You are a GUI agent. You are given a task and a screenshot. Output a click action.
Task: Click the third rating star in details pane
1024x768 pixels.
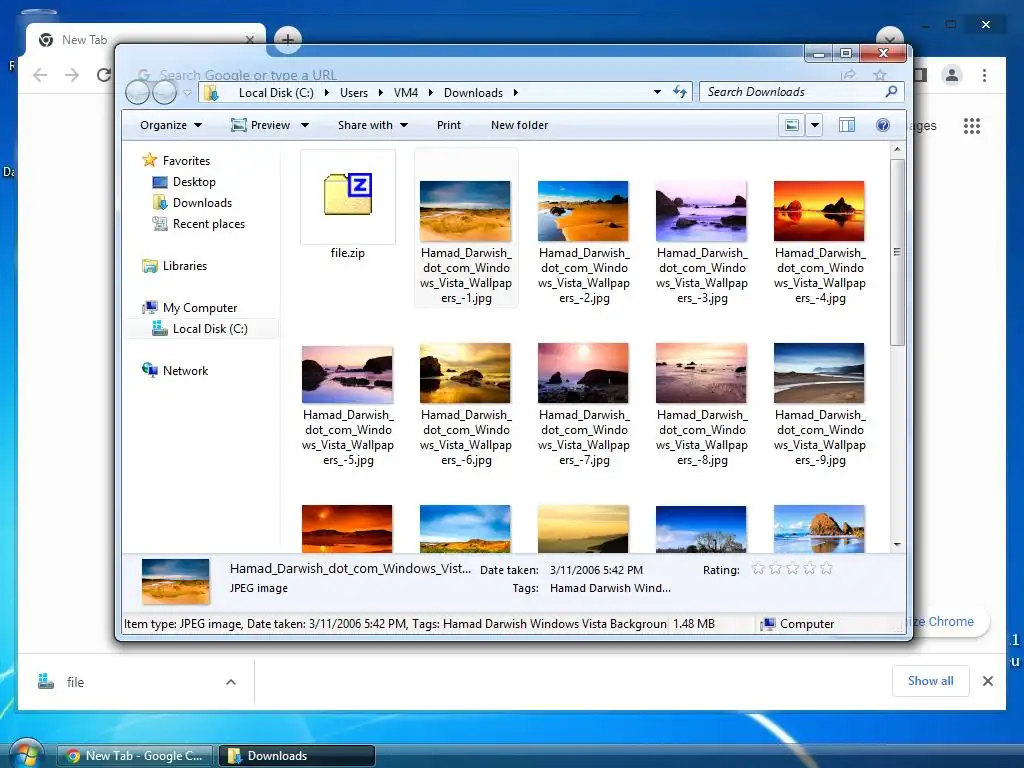pyautogui.click(x=792, y=568)
